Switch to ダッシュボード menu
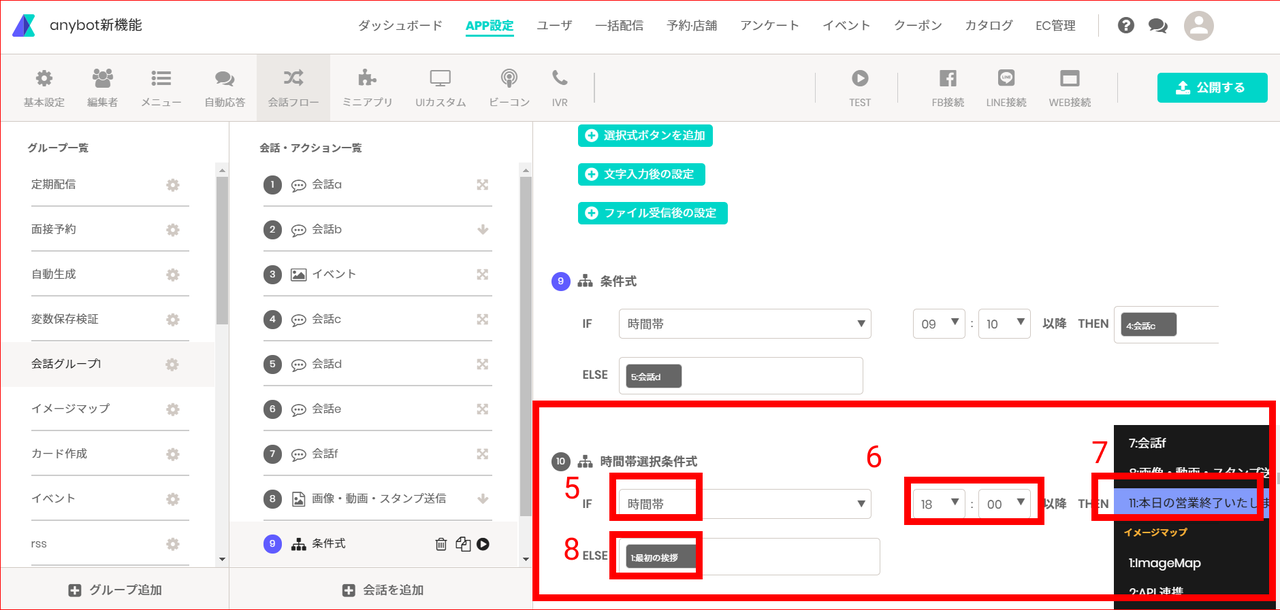Image resolution: width=1280 pixels, height=610 pixels. point(400,25)
